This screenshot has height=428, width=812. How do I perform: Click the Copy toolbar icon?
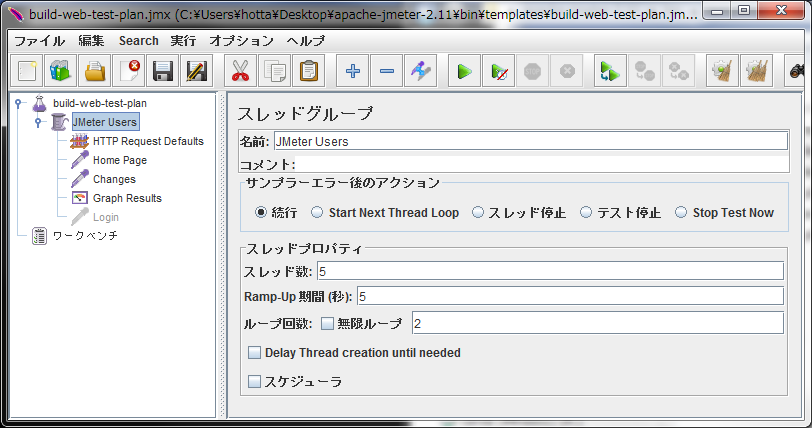pos(274,71)
